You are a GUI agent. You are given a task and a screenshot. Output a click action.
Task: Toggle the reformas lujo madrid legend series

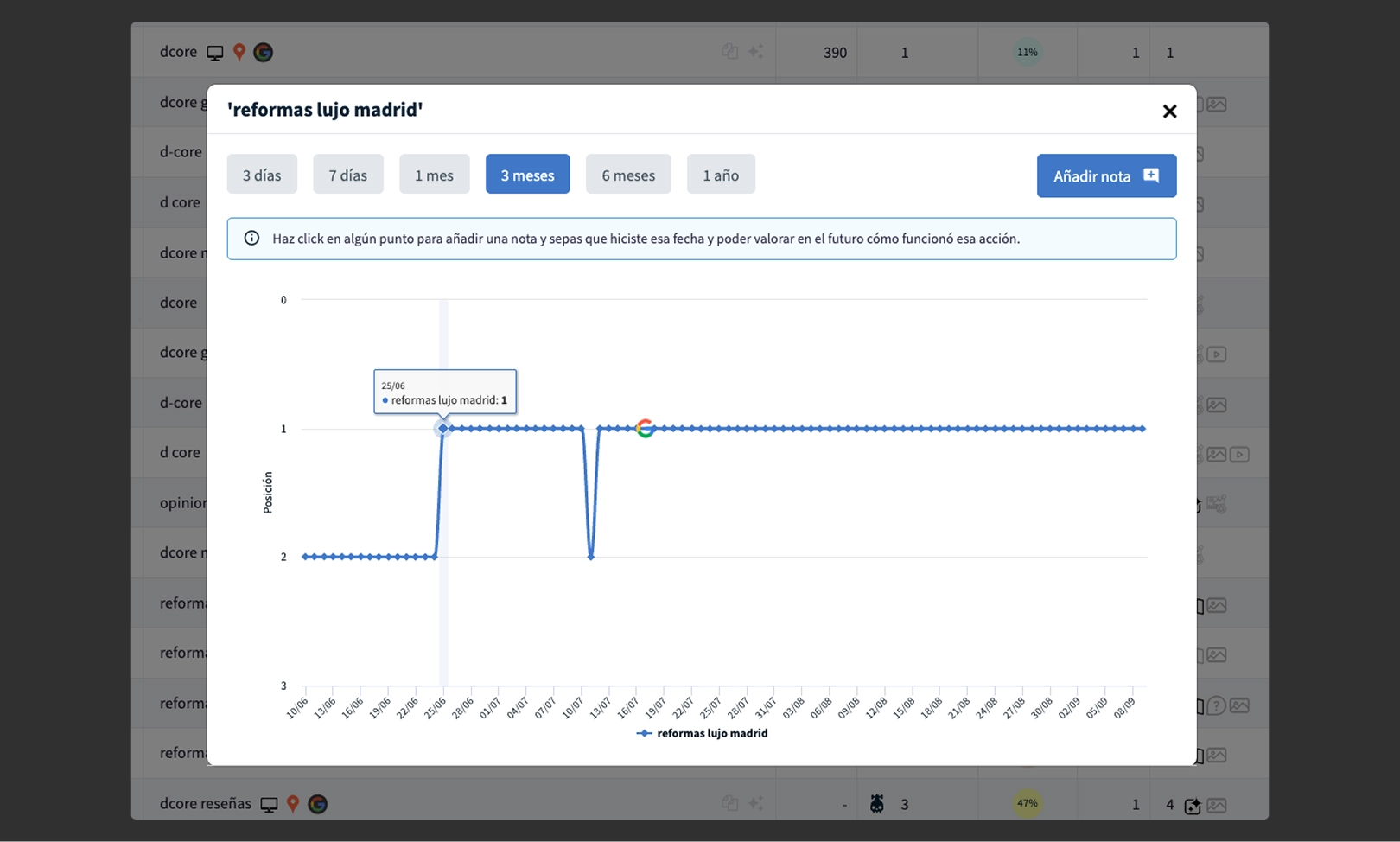point(702,733)
